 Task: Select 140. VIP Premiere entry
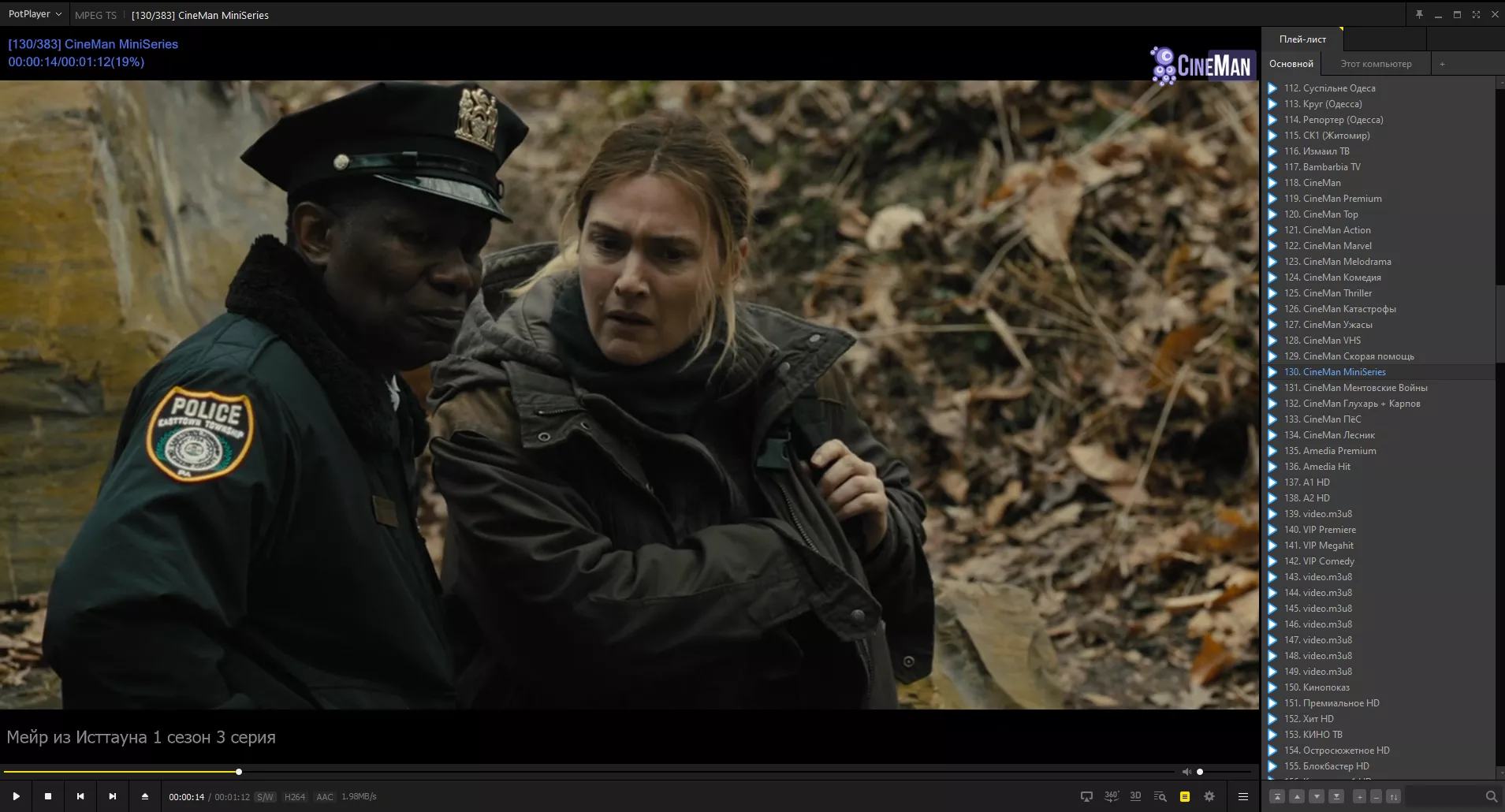tap(1378, 530)
